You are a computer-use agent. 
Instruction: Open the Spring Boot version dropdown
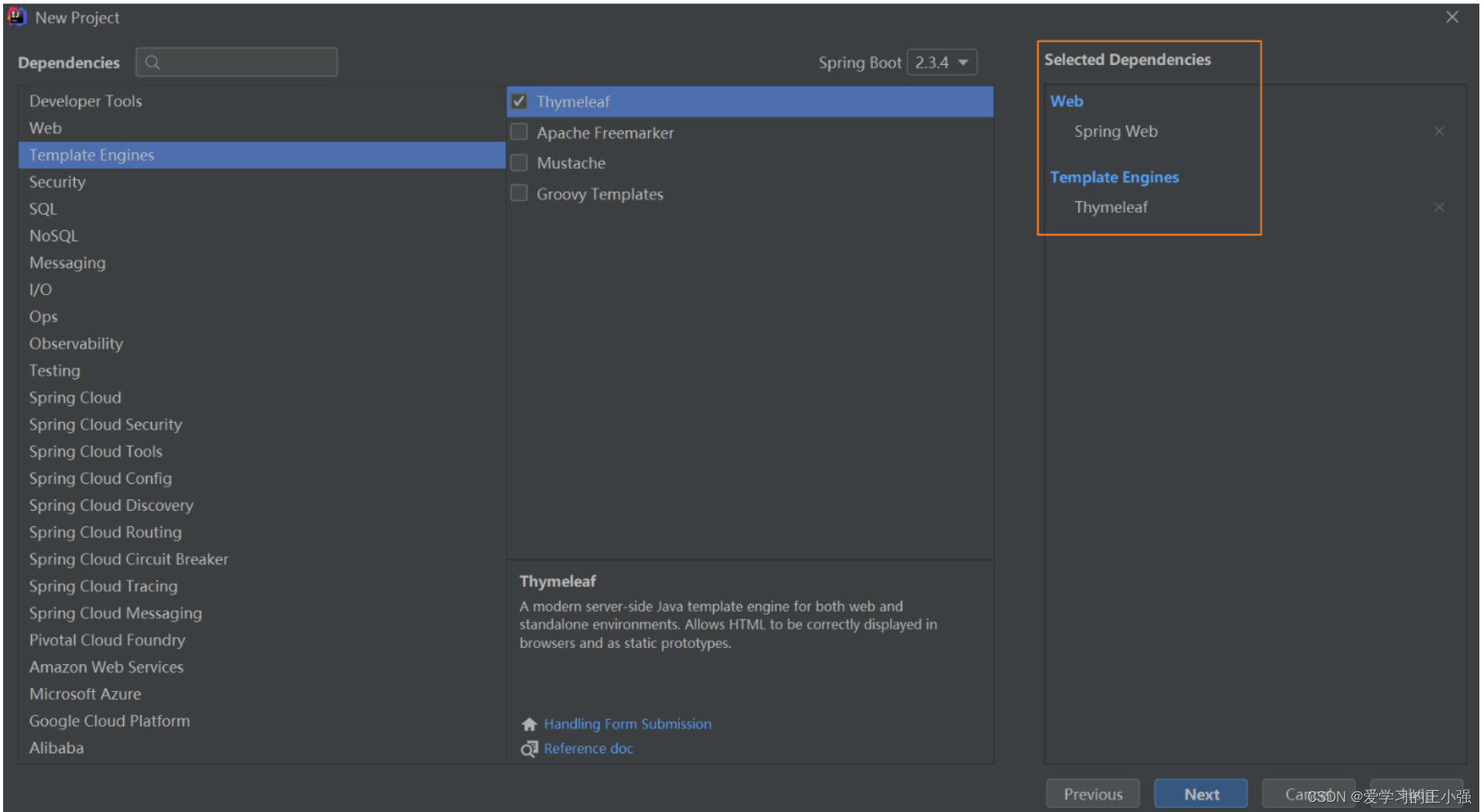pyautogui.click(x=942, y=63)
